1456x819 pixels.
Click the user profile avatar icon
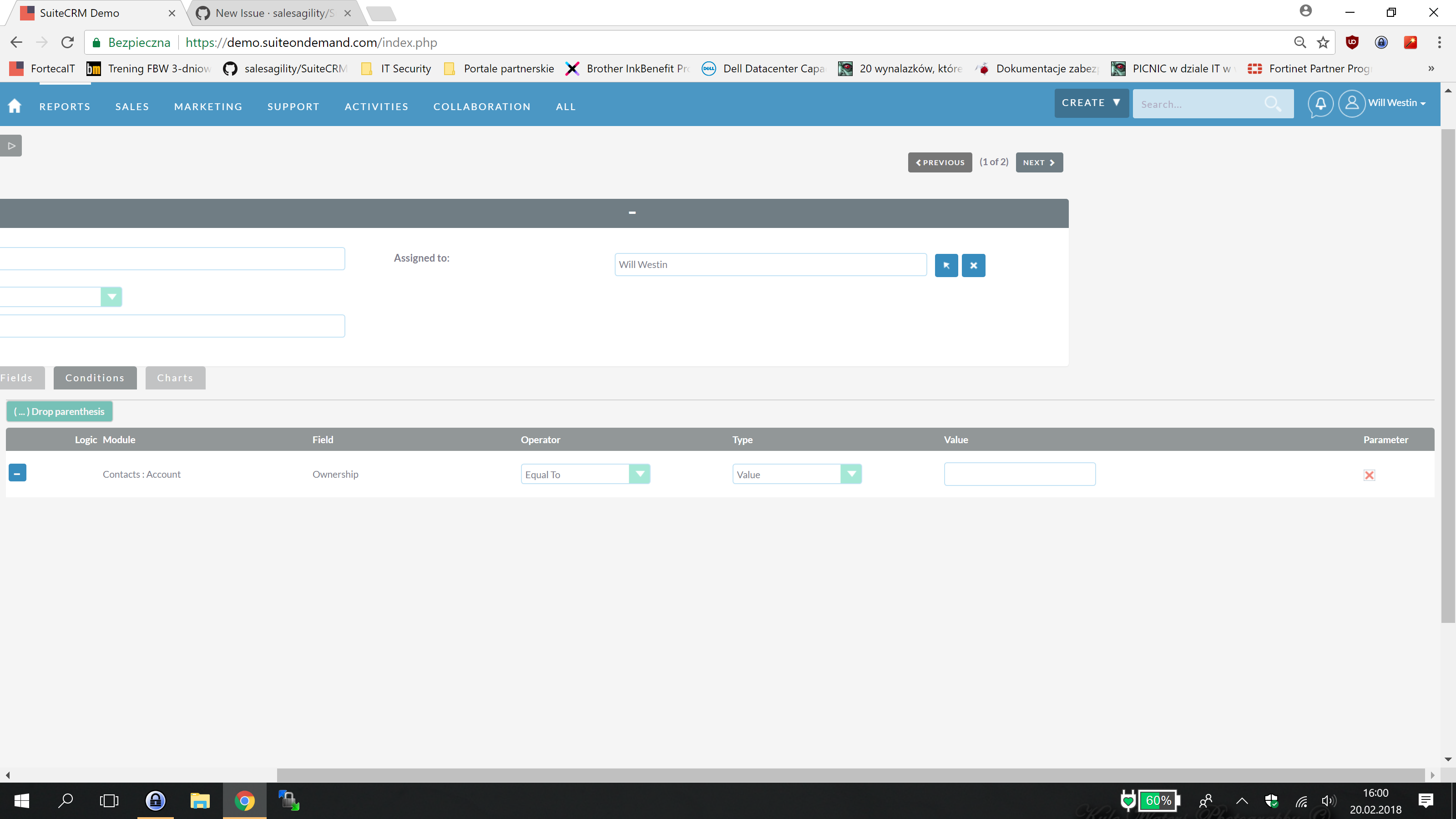coord(1353,103)
